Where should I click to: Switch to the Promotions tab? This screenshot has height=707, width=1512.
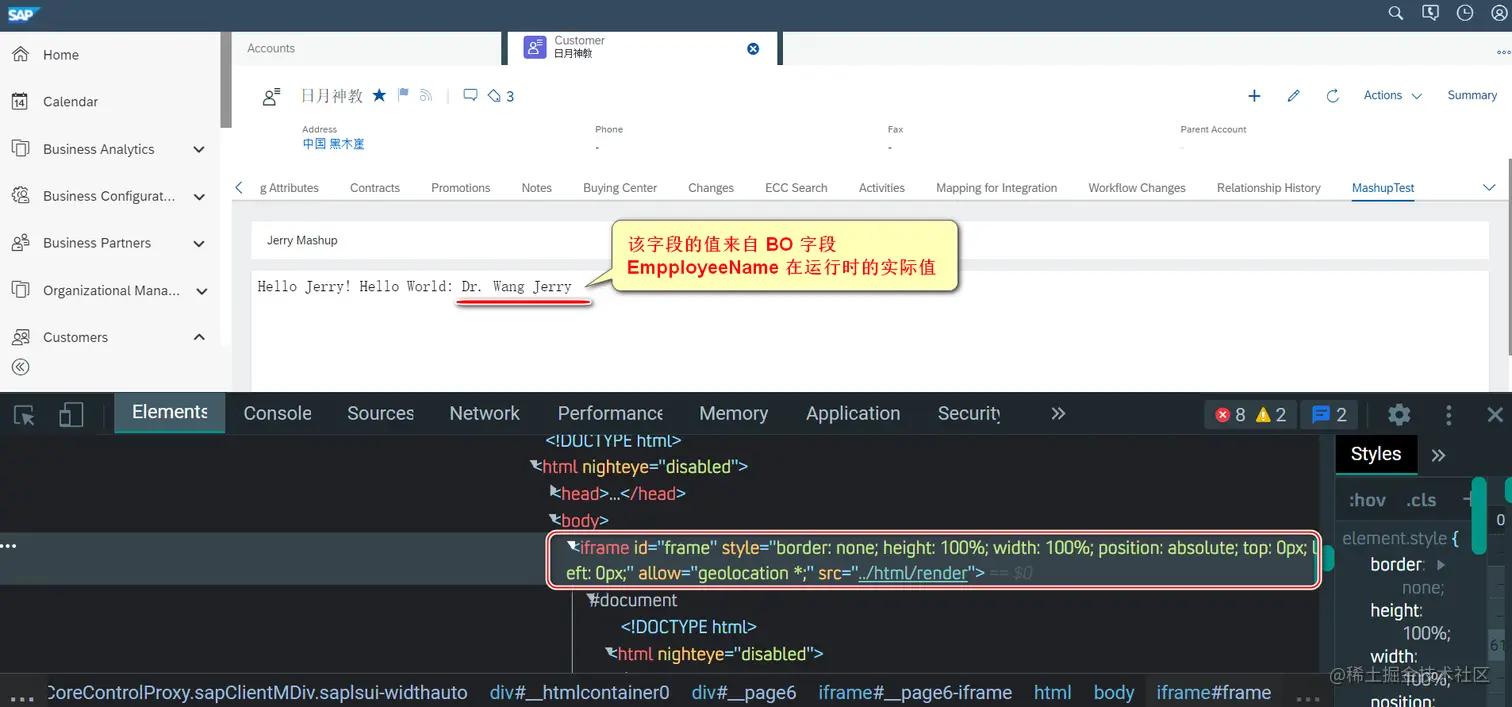(x=461, y=188)
